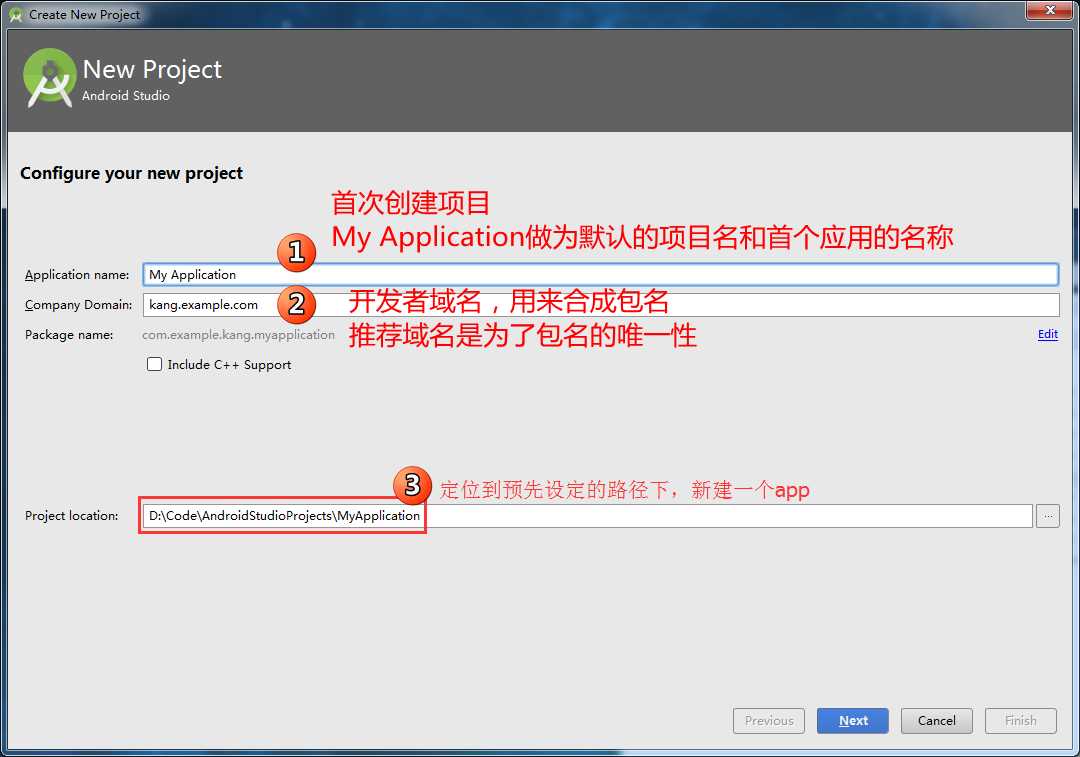Click the Project location path field
1080x757 pixels.
click(588, 516)
